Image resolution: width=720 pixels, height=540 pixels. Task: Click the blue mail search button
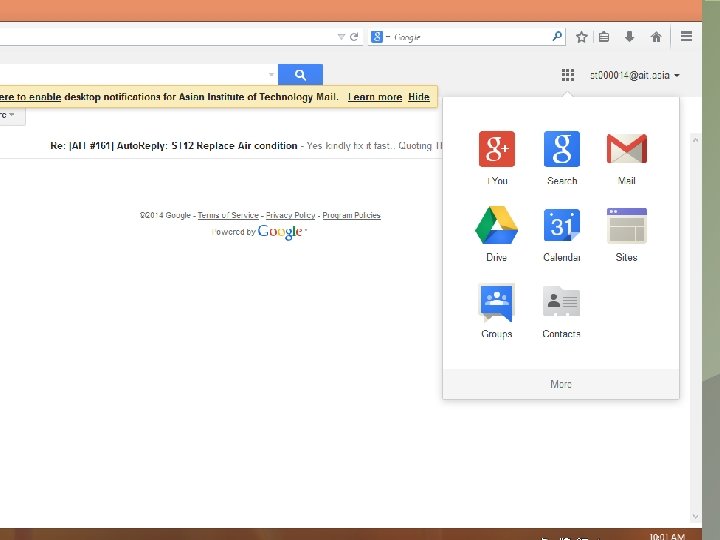coord(300,74)
